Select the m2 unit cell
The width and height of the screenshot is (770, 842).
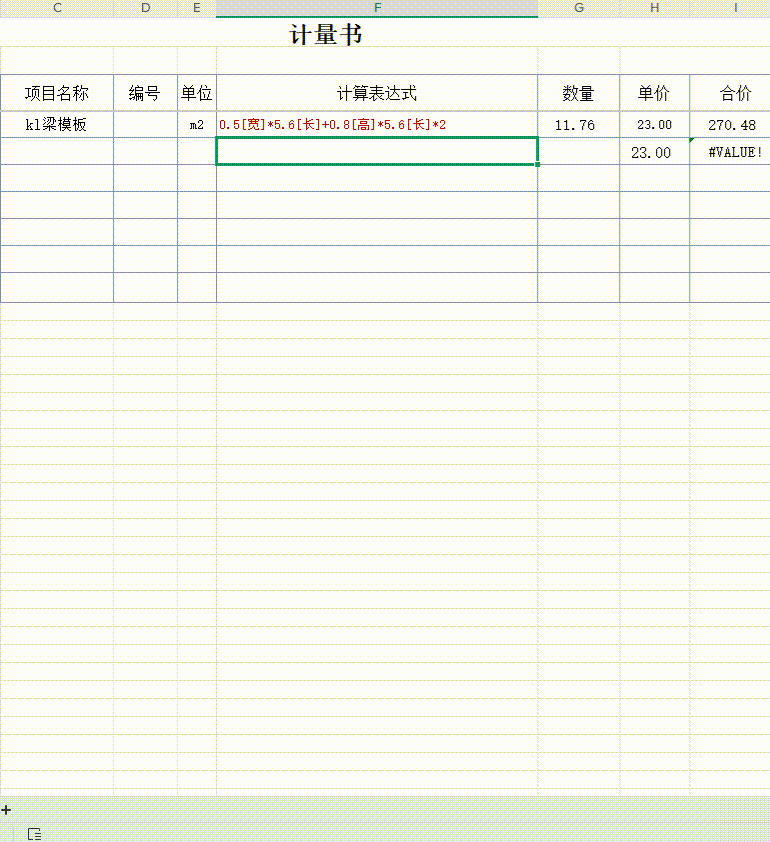197,125
